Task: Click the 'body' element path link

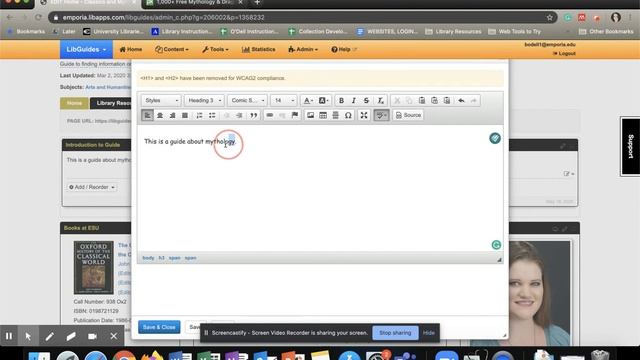Action: pyautogui.click(x=148, y=258)
